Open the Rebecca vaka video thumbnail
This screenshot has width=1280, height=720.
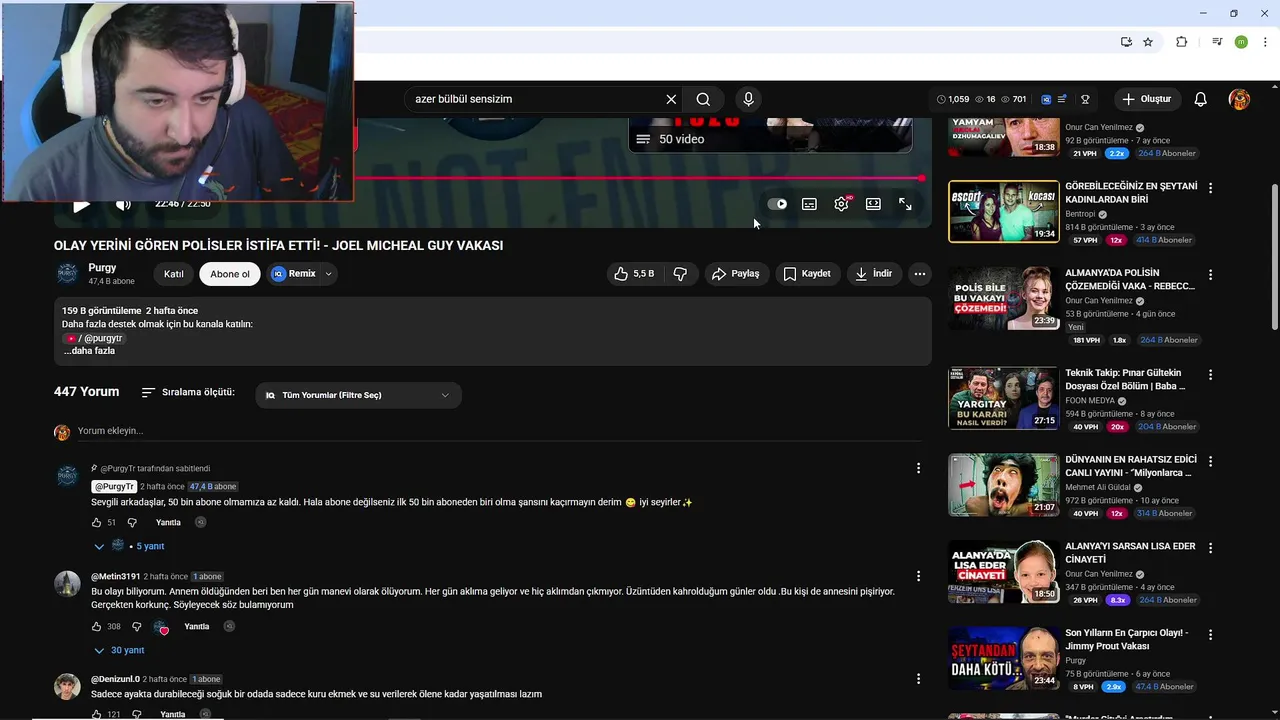1004,298
